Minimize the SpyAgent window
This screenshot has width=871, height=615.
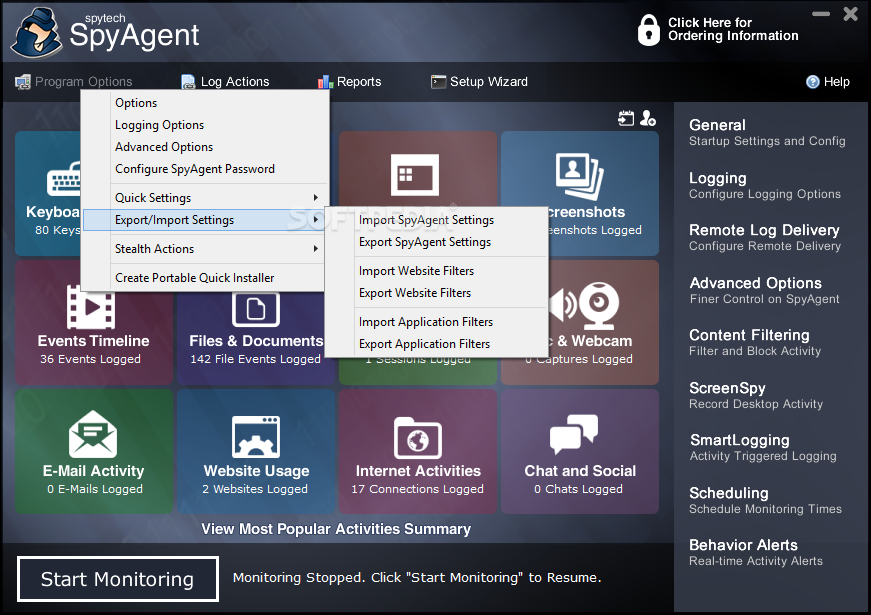coord(820,14)
